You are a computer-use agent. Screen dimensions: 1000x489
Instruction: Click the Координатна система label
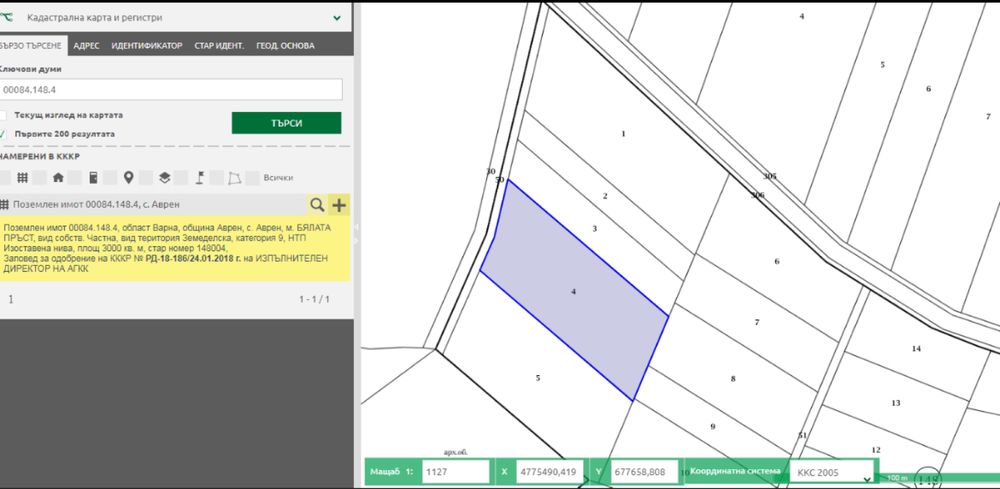pos(735,472)
